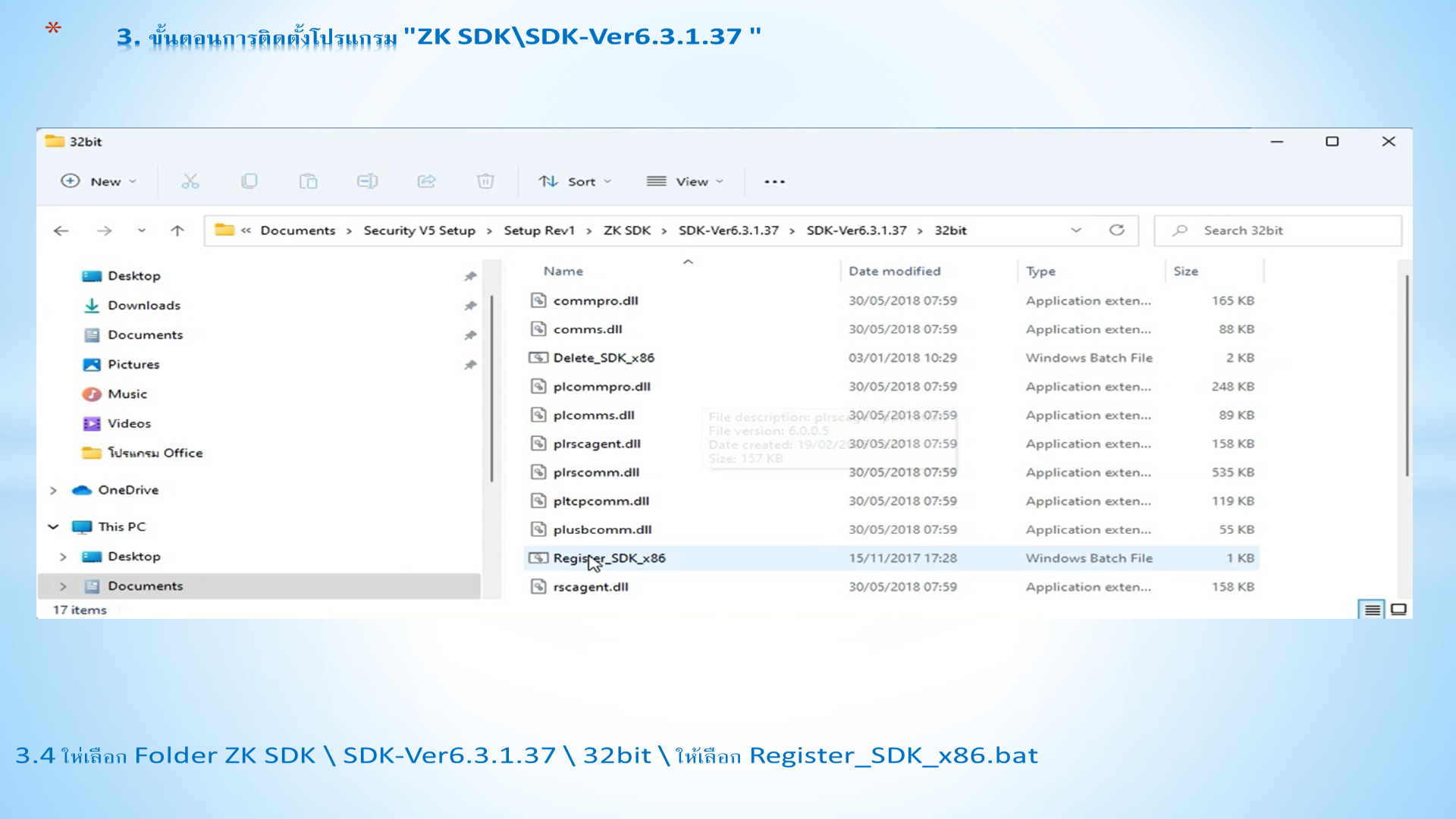Click the Music icon in sidebar
The image size is (1456, 819).
92,394
